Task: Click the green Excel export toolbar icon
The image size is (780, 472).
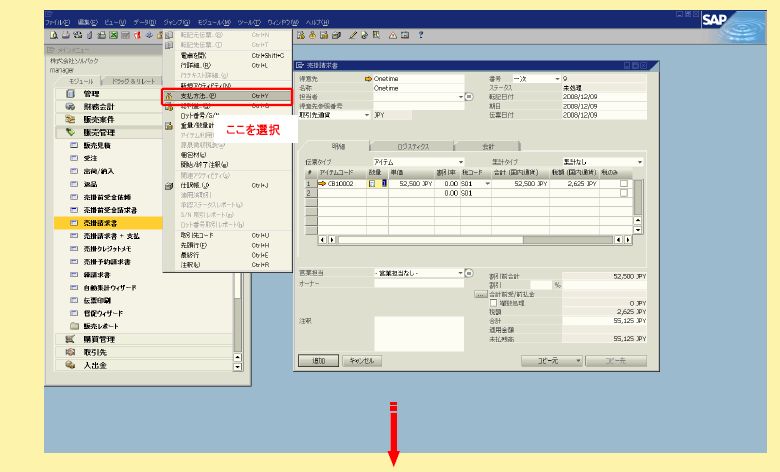Action: pyautogui.click(x=113, y=35)
